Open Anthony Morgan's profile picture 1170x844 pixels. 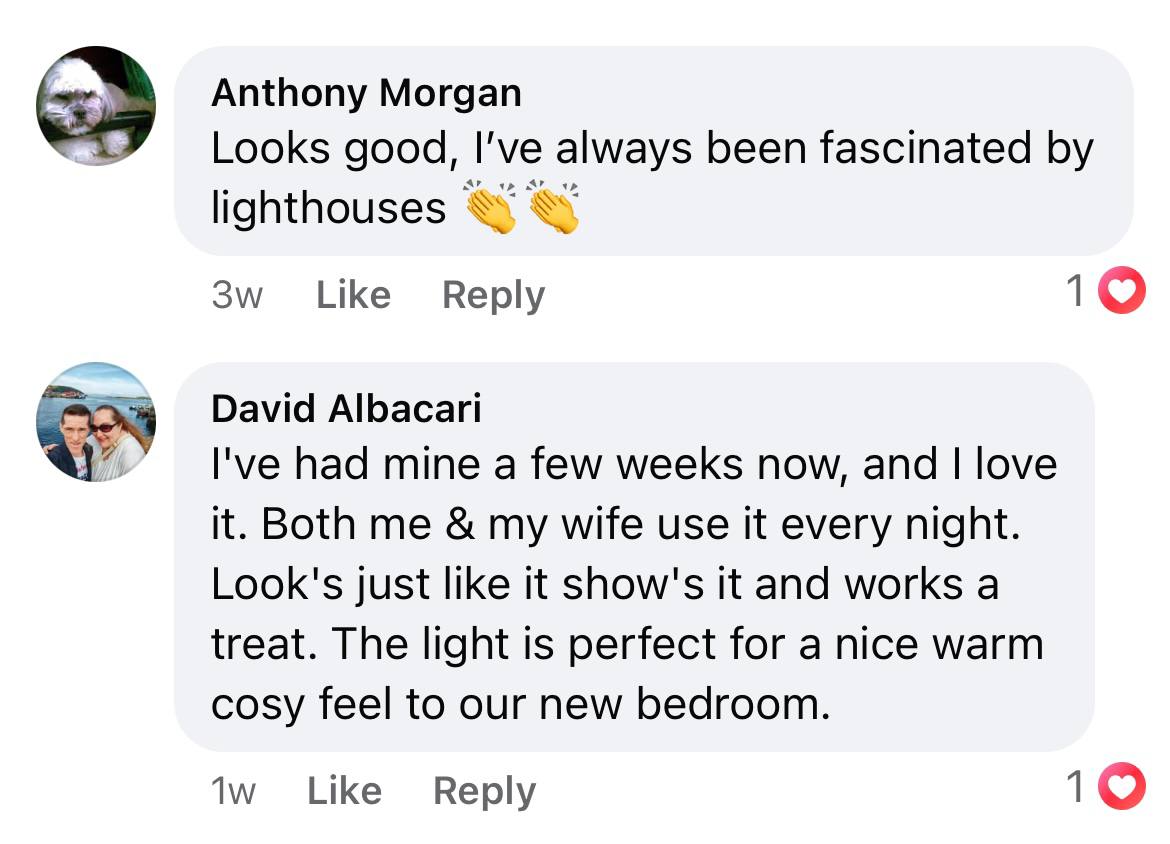click(x=96, y=105)
